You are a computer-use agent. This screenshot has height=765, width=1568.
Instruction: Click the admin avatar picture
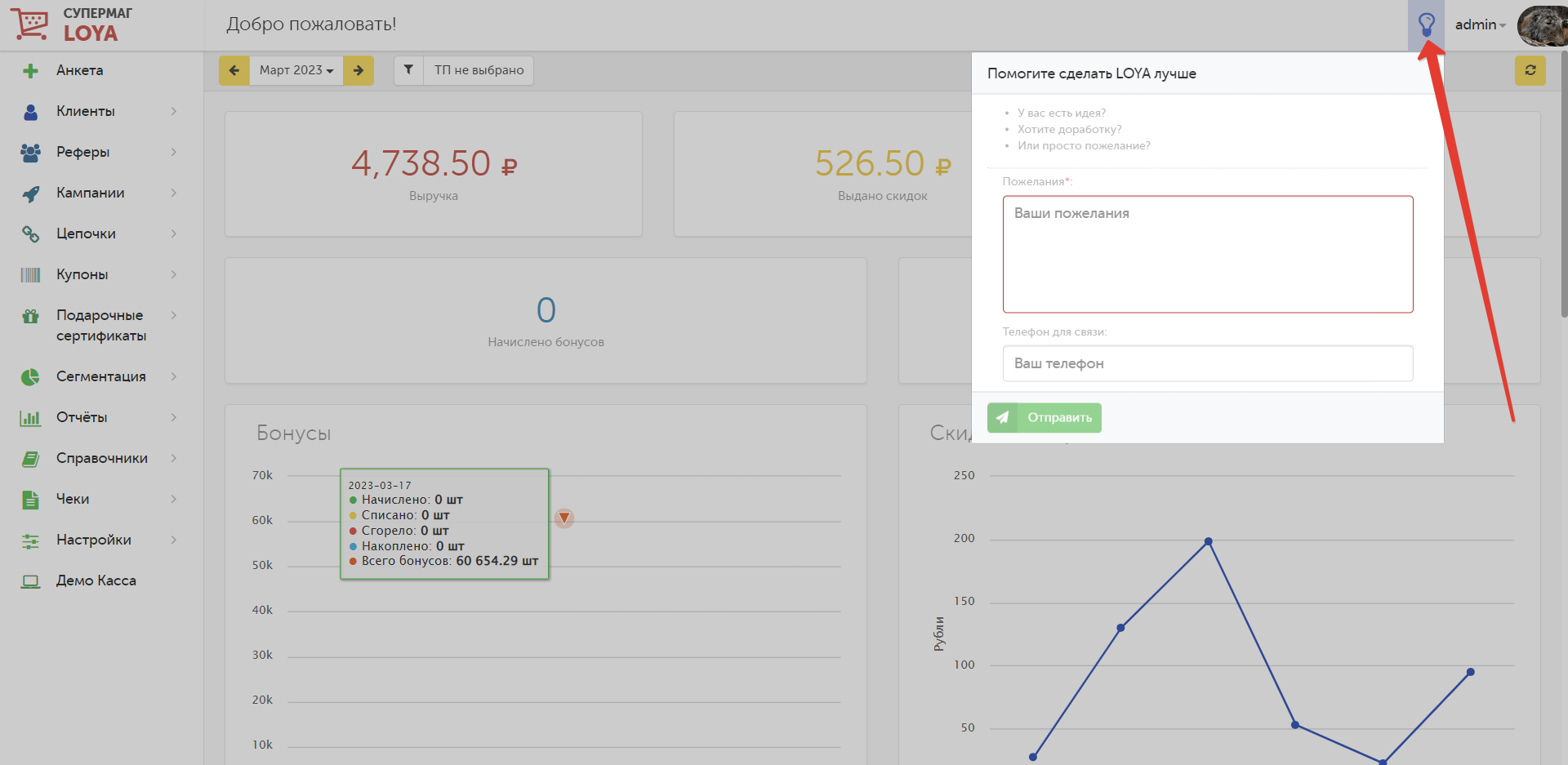[1542, 24]
